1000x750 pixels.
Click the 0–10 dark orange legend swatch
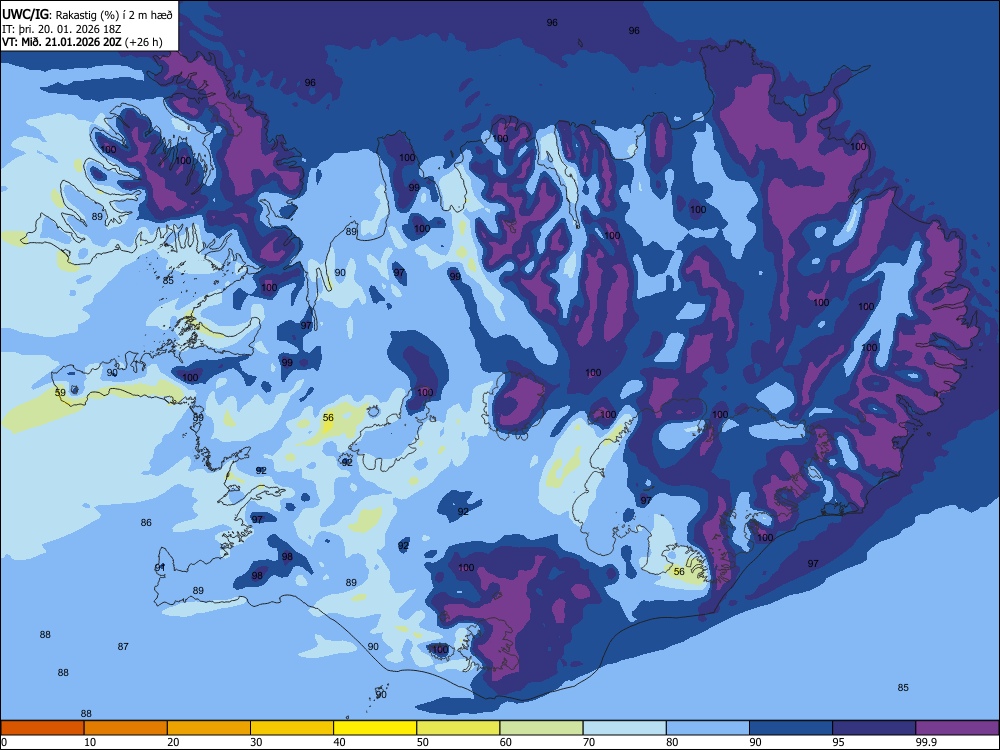[x=42, y=728]
